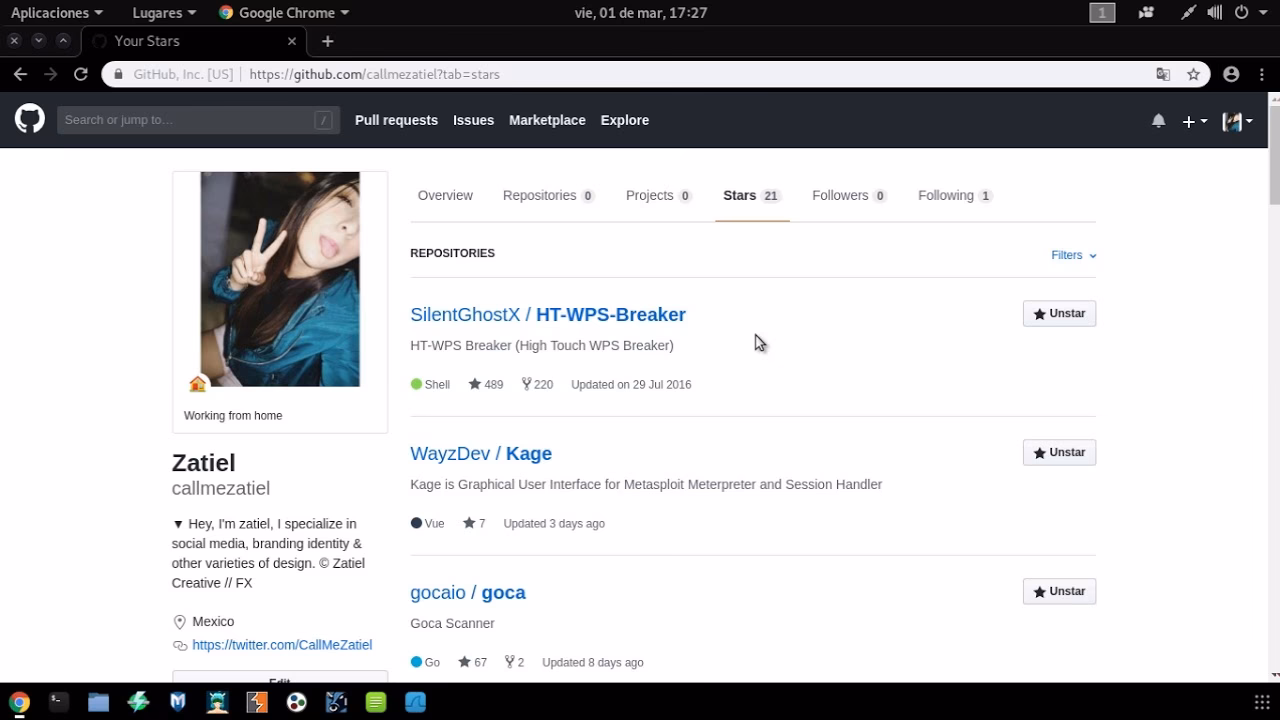This screenshot has width=1280, height=720.
Task: Switch to the Overview tab
Action: 445,195
